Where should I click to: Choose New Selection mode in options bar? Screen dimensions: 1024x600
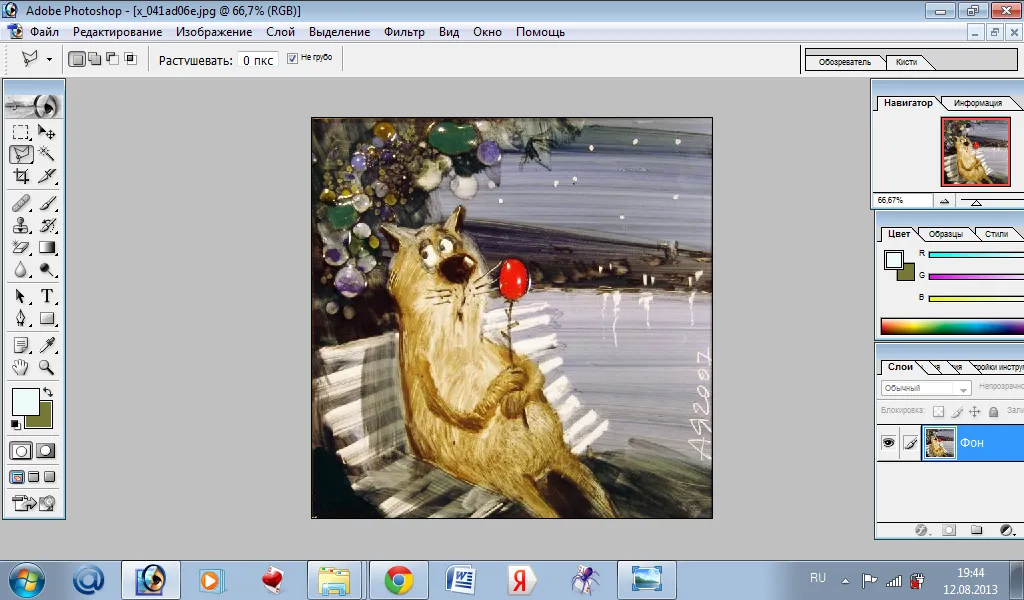coord(76,59)
